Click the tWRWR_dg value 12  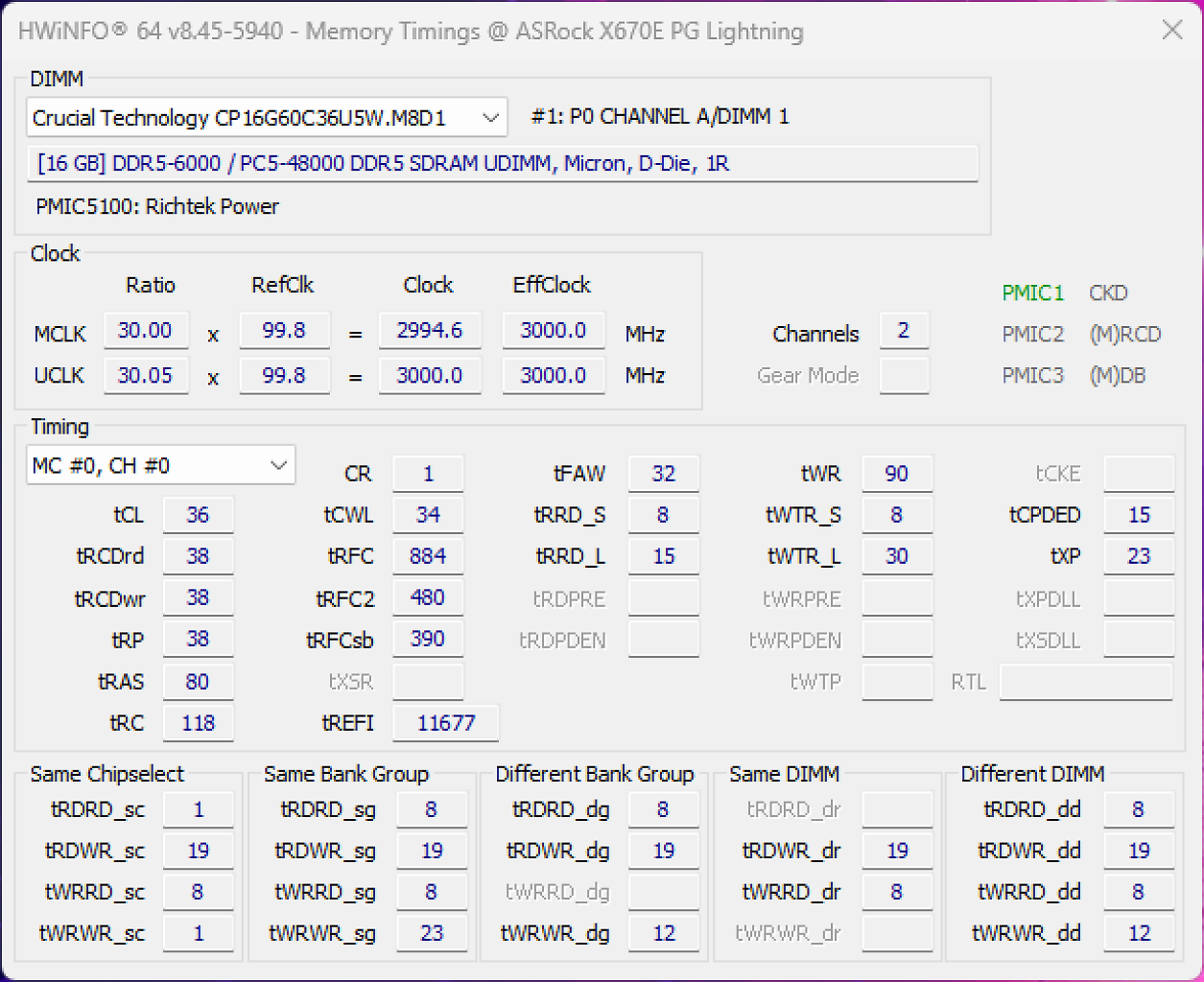coord(663,933)
